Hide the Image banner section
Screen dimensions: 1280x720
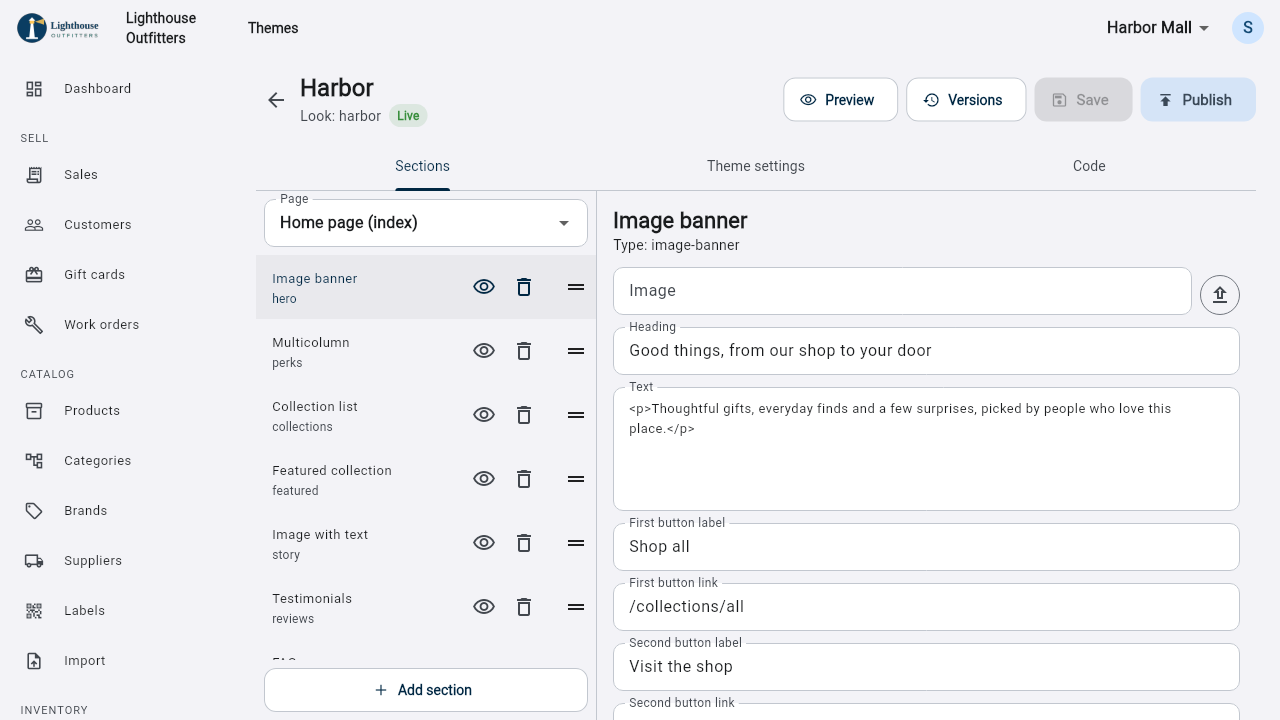pyautogui.click(x=484, y=287)
